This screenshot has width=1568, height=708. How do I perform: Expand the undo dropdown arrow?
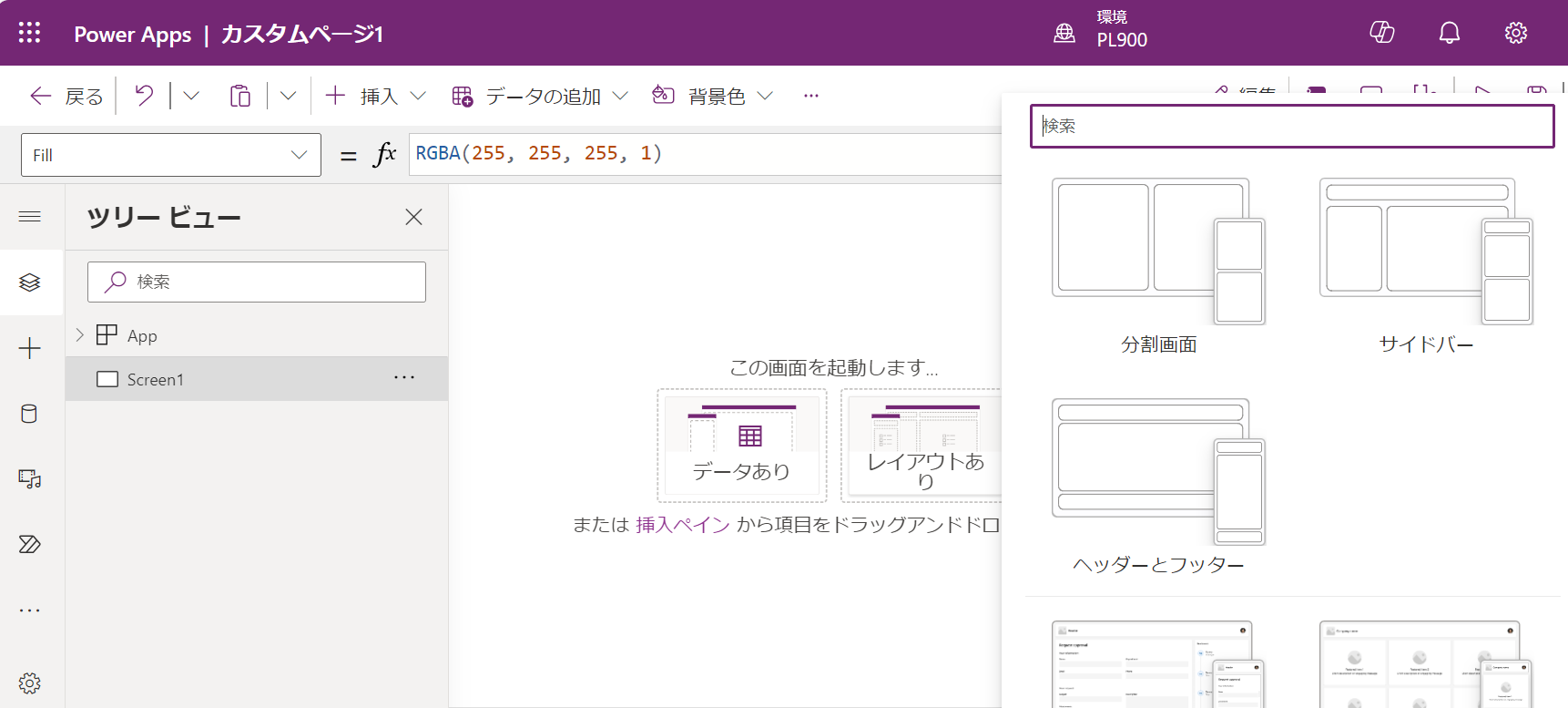click(191, 95)
